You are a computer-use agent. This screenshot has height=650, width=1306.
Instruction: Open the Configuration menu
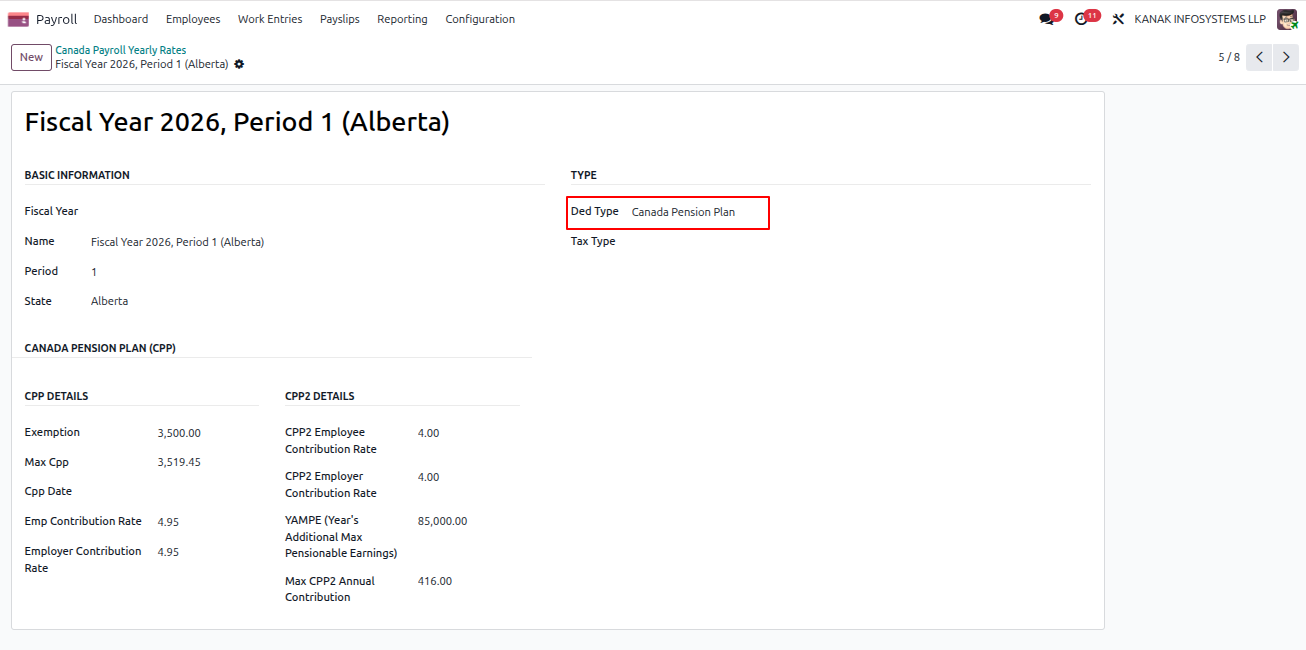480,19
